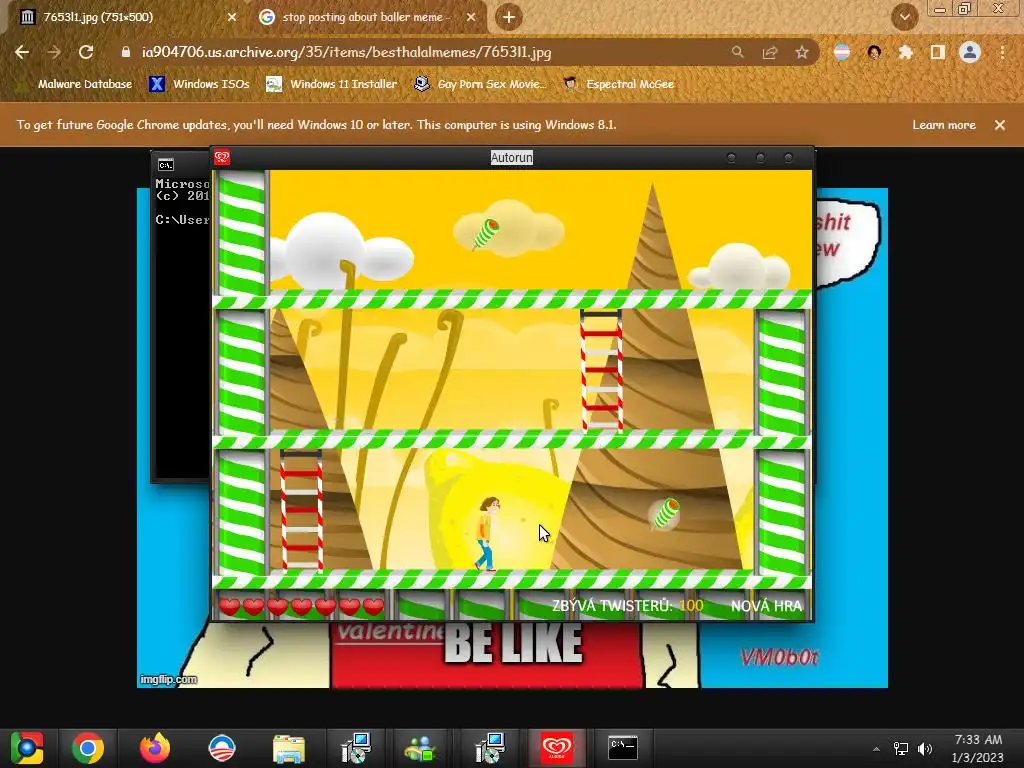The width and height of the screenshot is (1024, 768).
Task: Open the Start button
Action: point(27,748)
